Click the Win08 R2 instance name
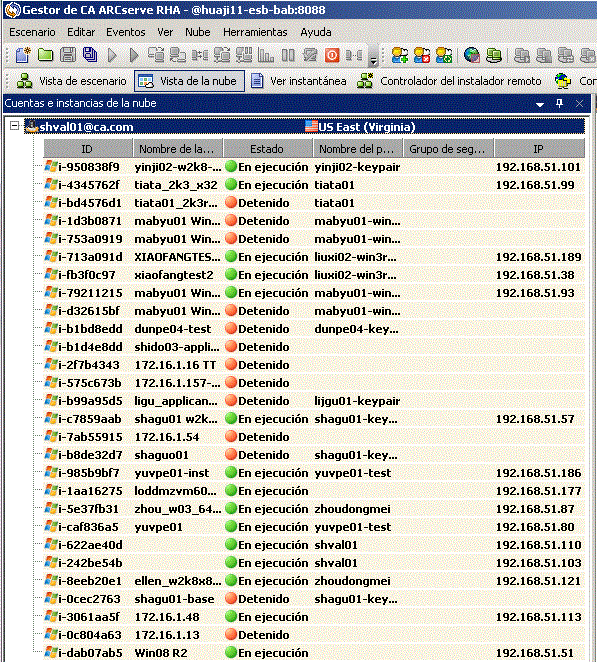This screenshot has height=662, width=597. [161, 653]
